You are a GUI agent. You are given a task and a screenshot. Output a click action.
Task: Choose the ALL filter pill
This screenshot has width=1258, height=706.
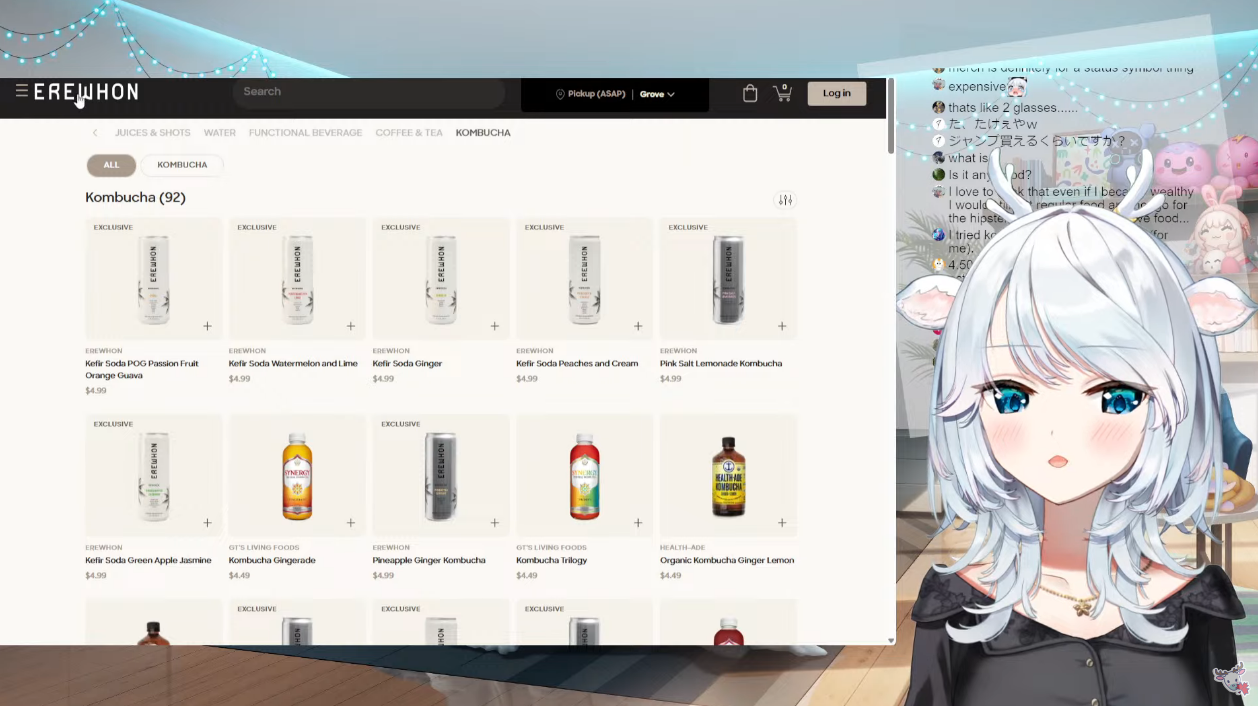pos(111,165)
